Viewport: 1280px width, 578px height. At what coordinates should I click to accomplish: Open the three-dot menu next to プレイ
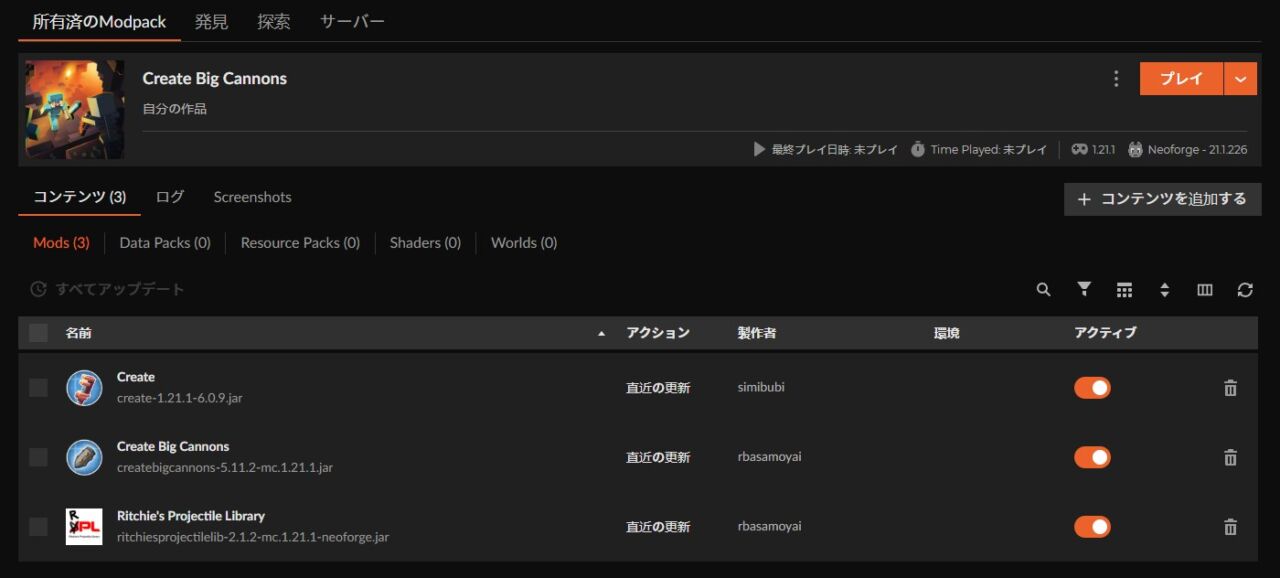pos(1116,78)
